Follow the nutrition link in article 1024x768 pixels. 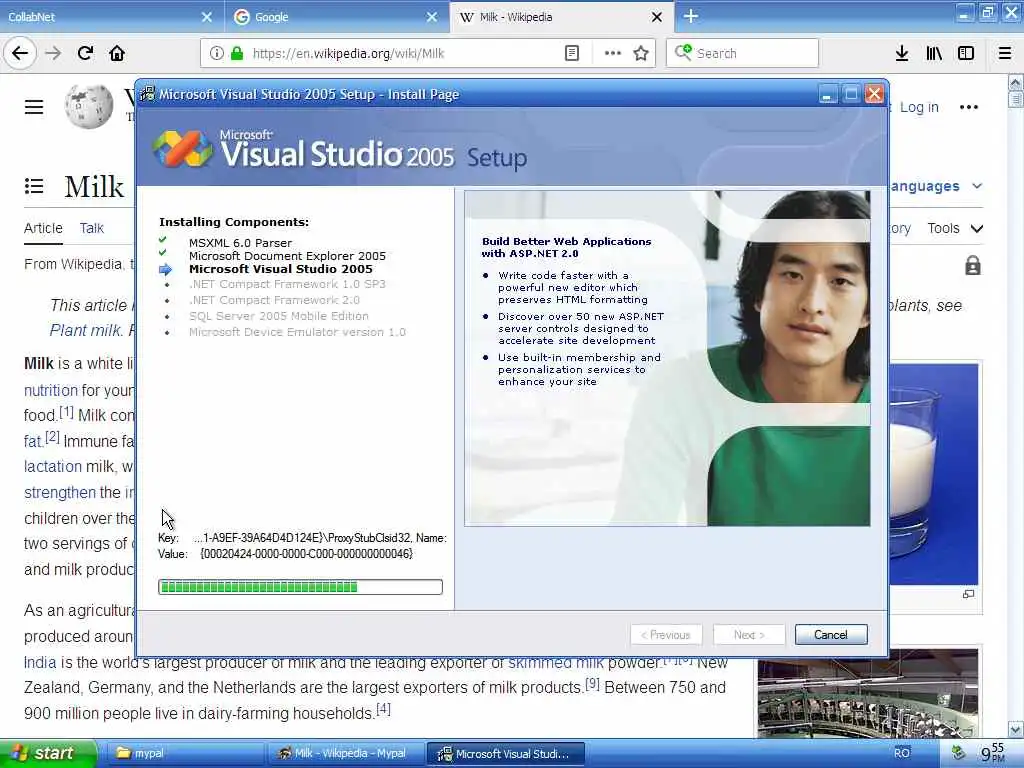click(x=50, y=390)
